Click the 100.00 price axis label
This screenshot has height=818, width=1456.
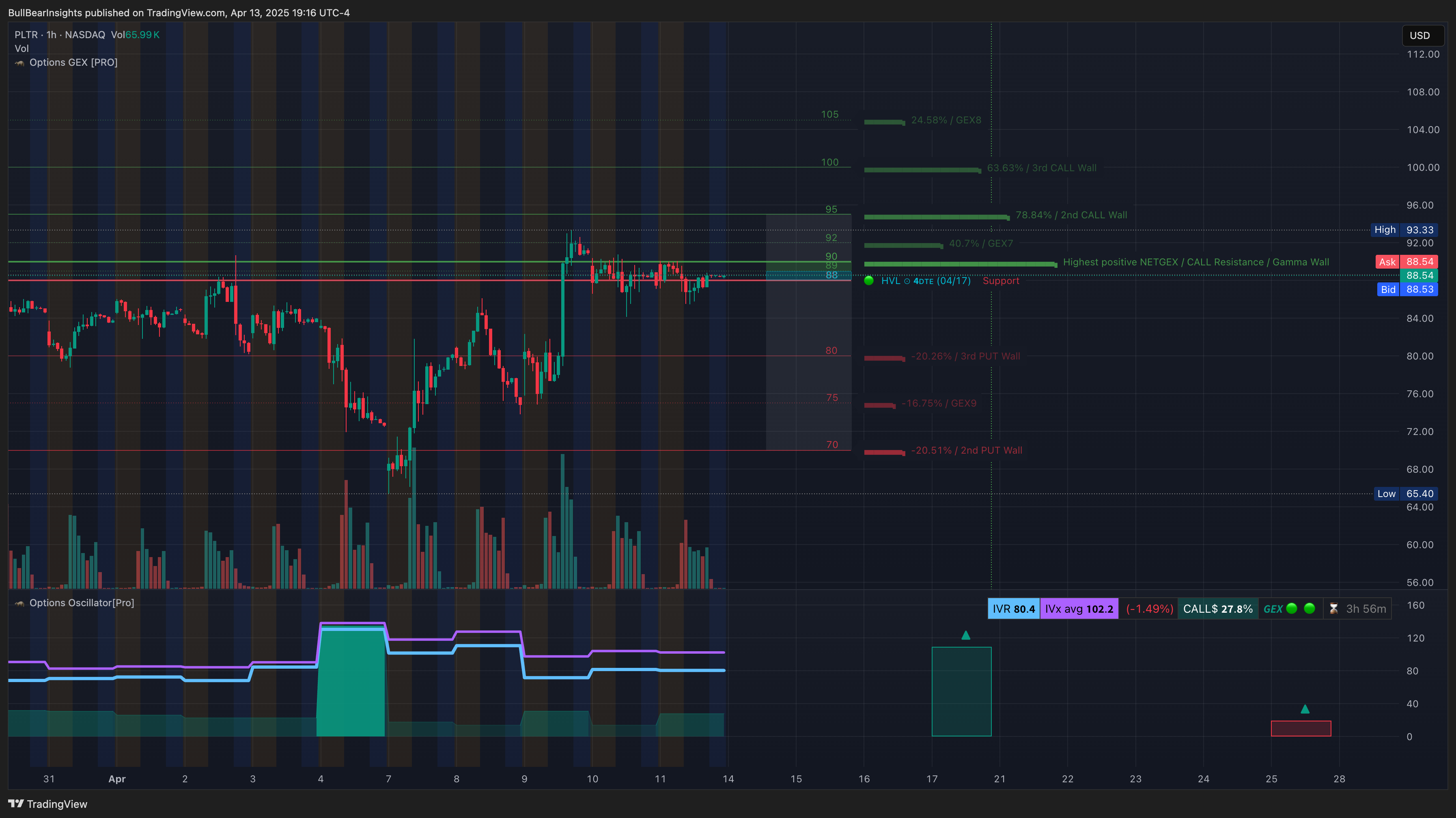pyautogui.click(x=1423, y=167)
